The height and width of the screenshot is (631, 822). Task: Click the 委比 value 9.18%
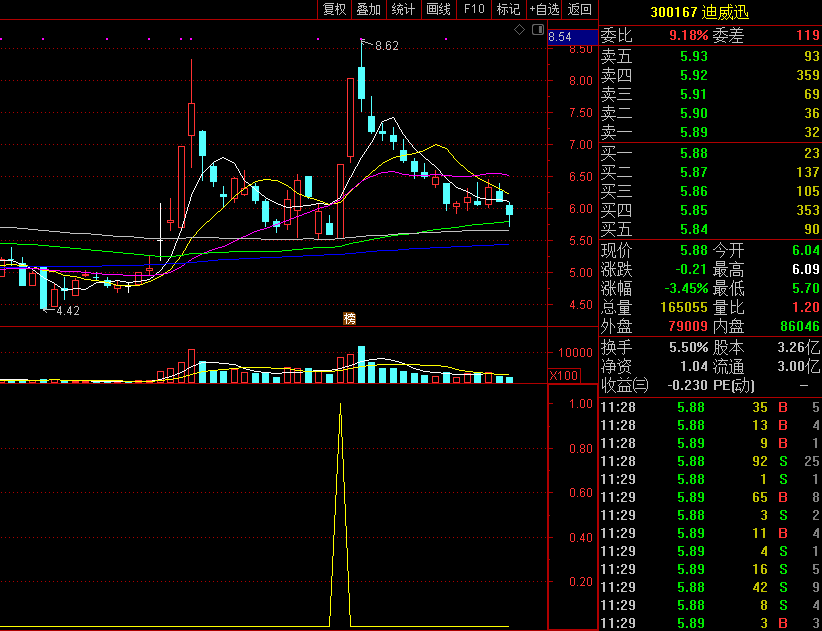[x=688, y=36]
